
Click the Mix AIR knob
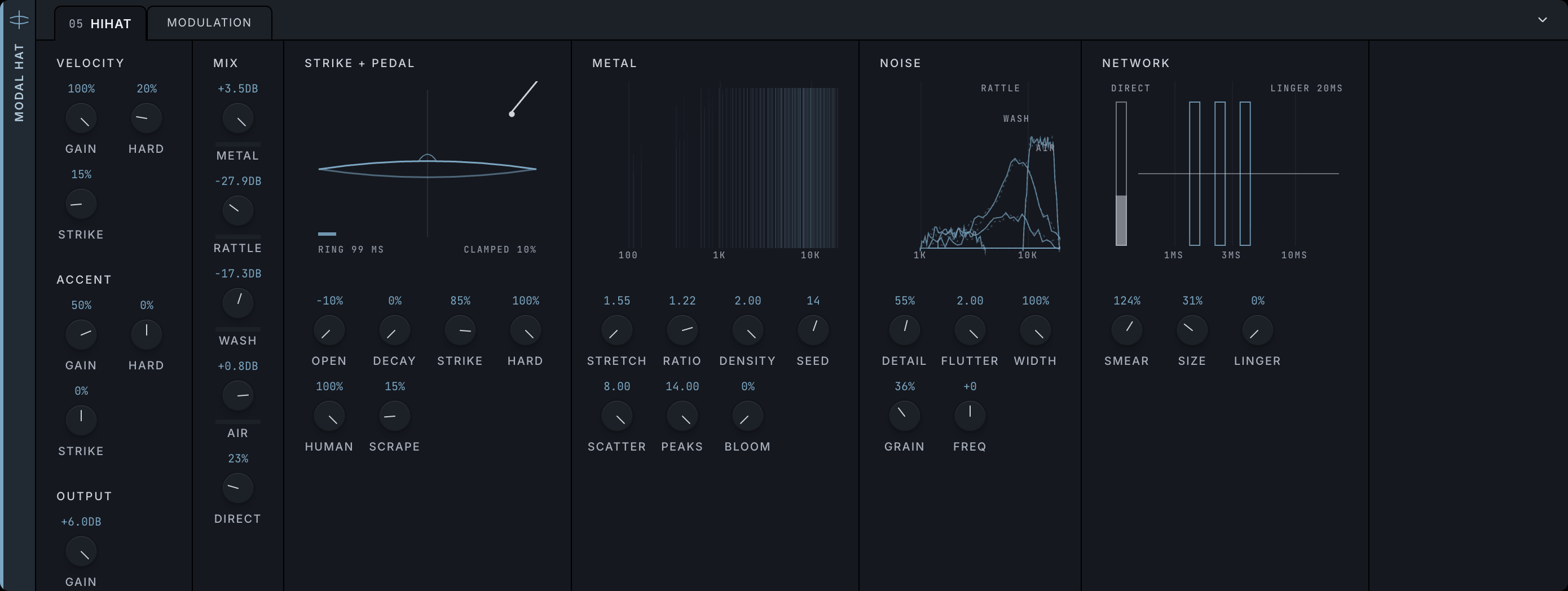(237, 396)
